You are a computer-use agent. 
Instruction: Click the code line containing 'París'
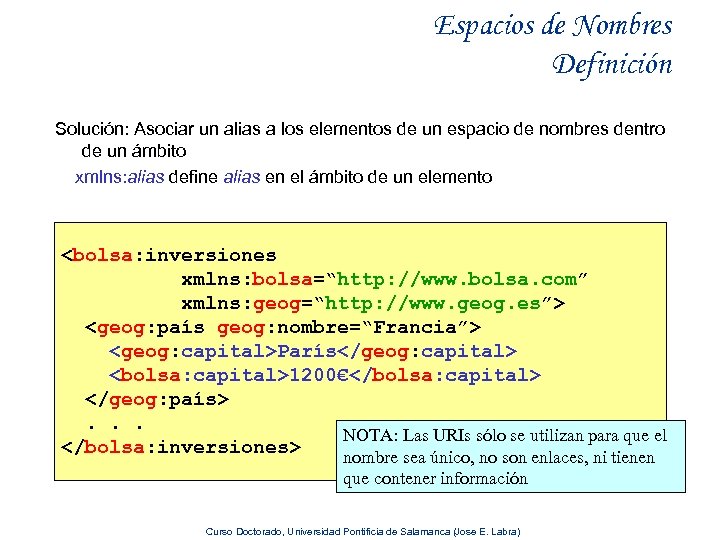click(313, 352)
